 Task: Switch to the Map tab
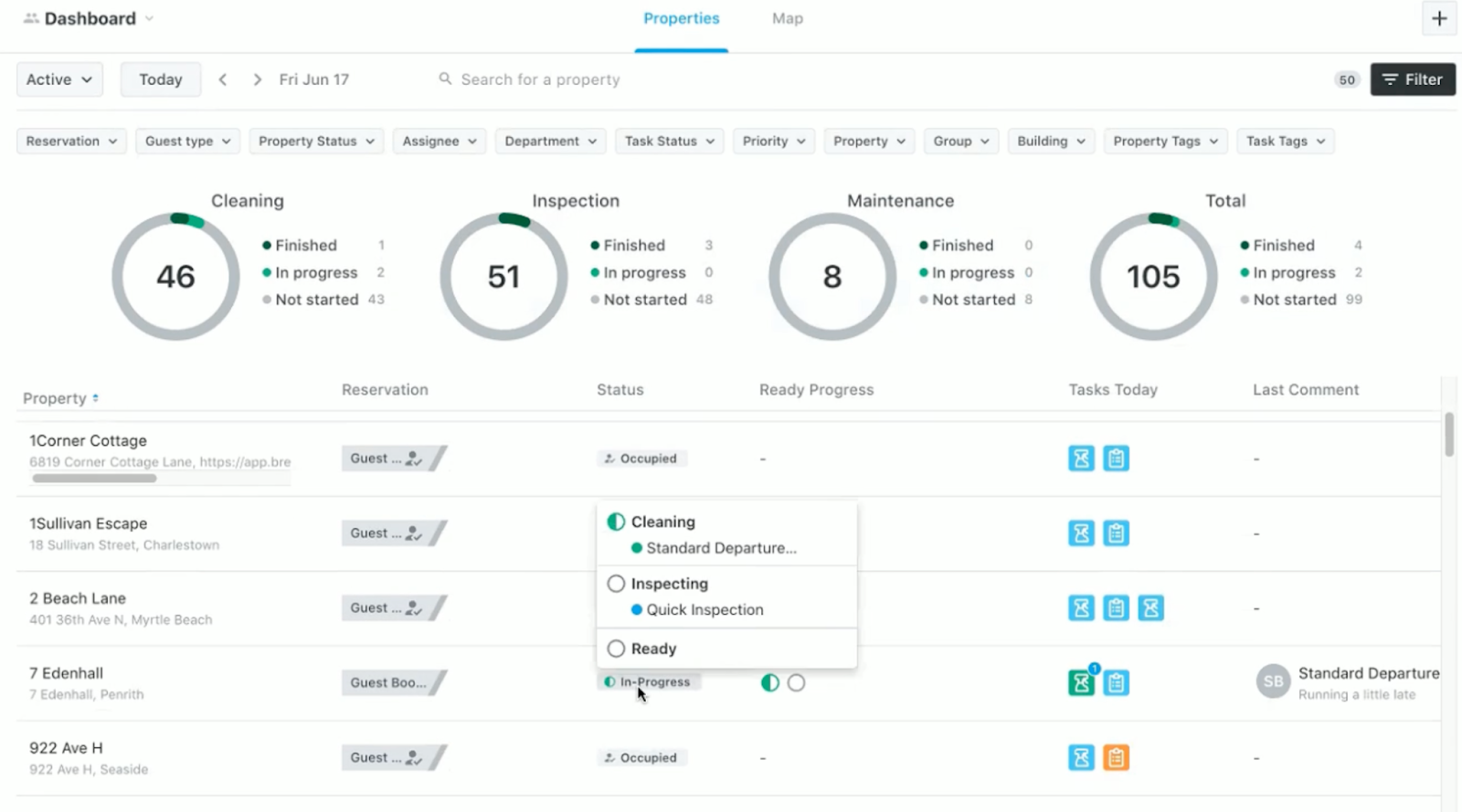pos(787,19)
